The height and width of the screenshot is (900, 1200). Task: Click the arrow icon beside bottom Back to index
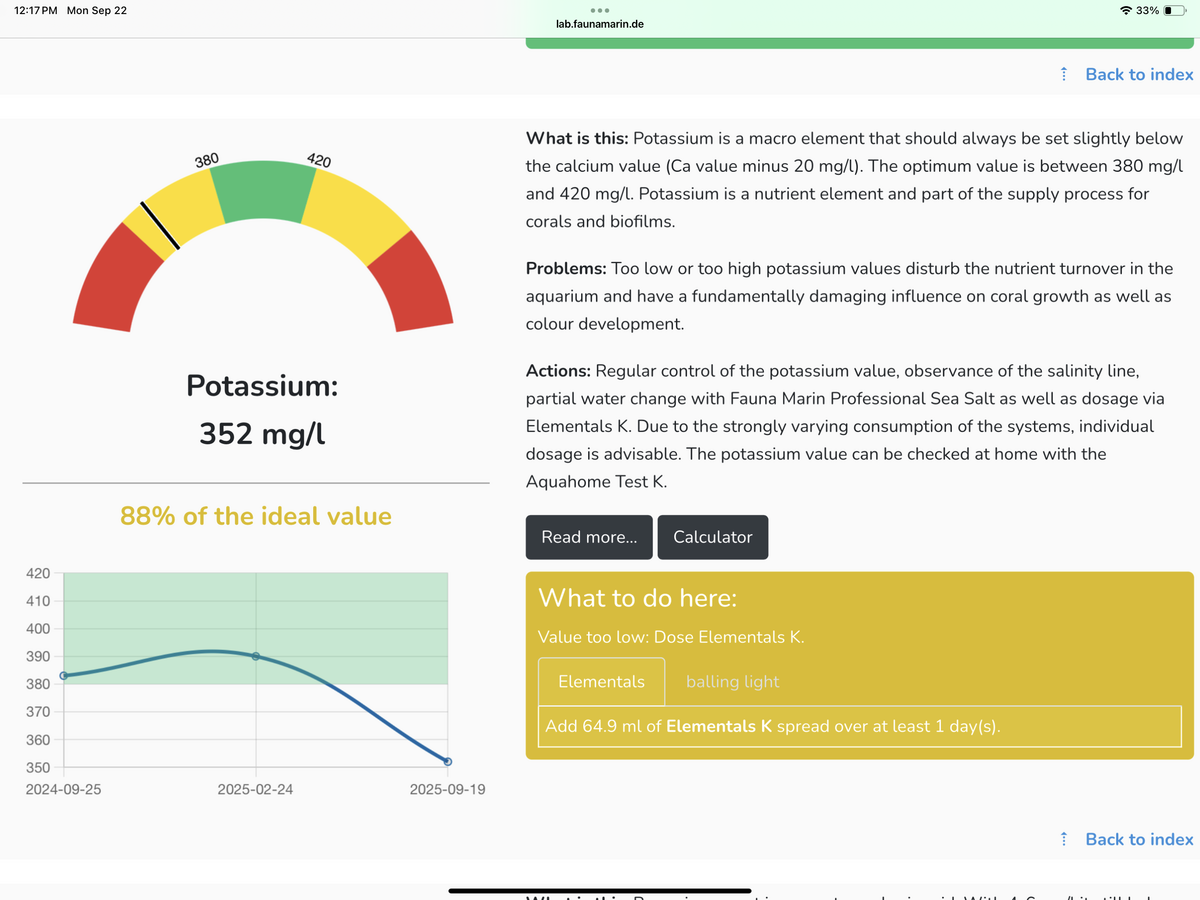(x=1063, y=839)
